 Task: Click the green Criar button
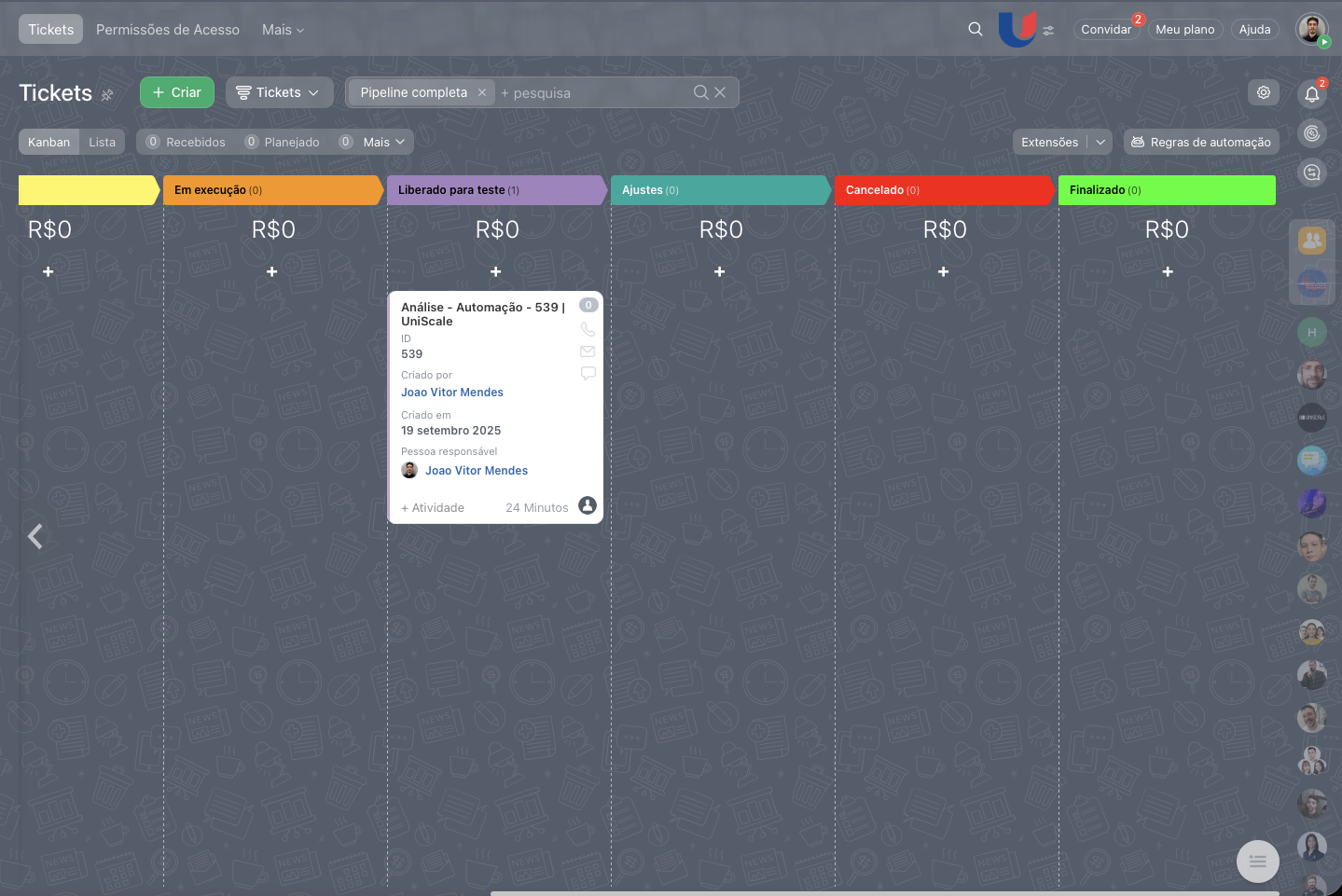pos(177,92)
